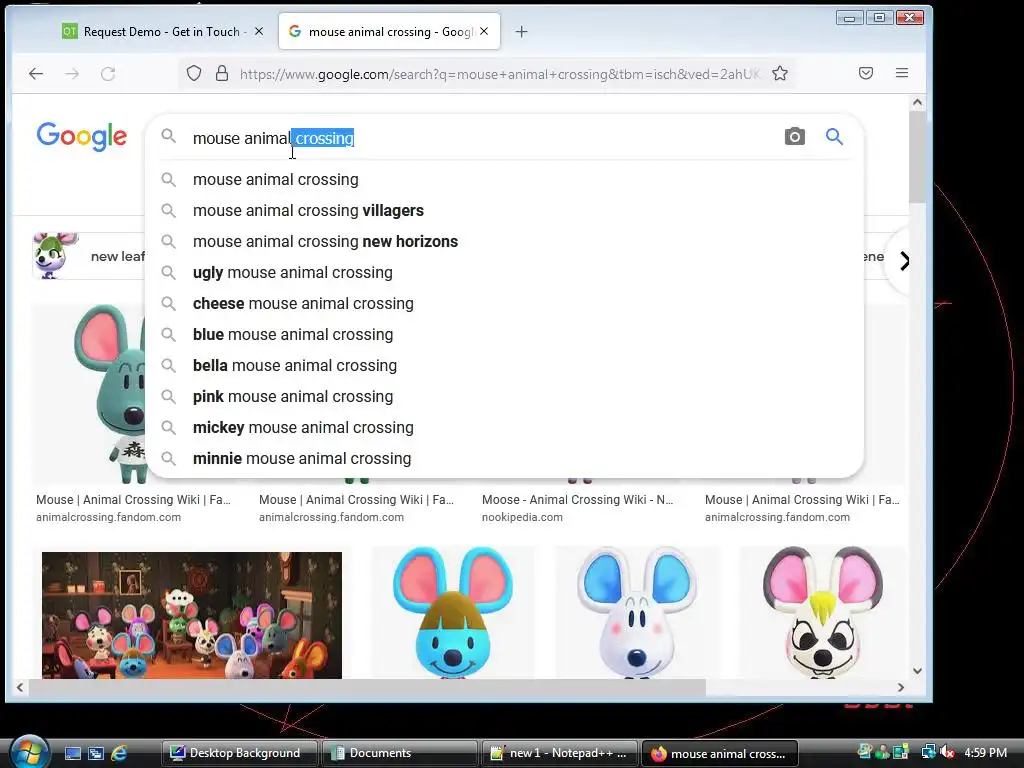Viewport: 1024px width, 768px height.
Task: Reload the page with refresh icon
Action: [x=108, y=74]
